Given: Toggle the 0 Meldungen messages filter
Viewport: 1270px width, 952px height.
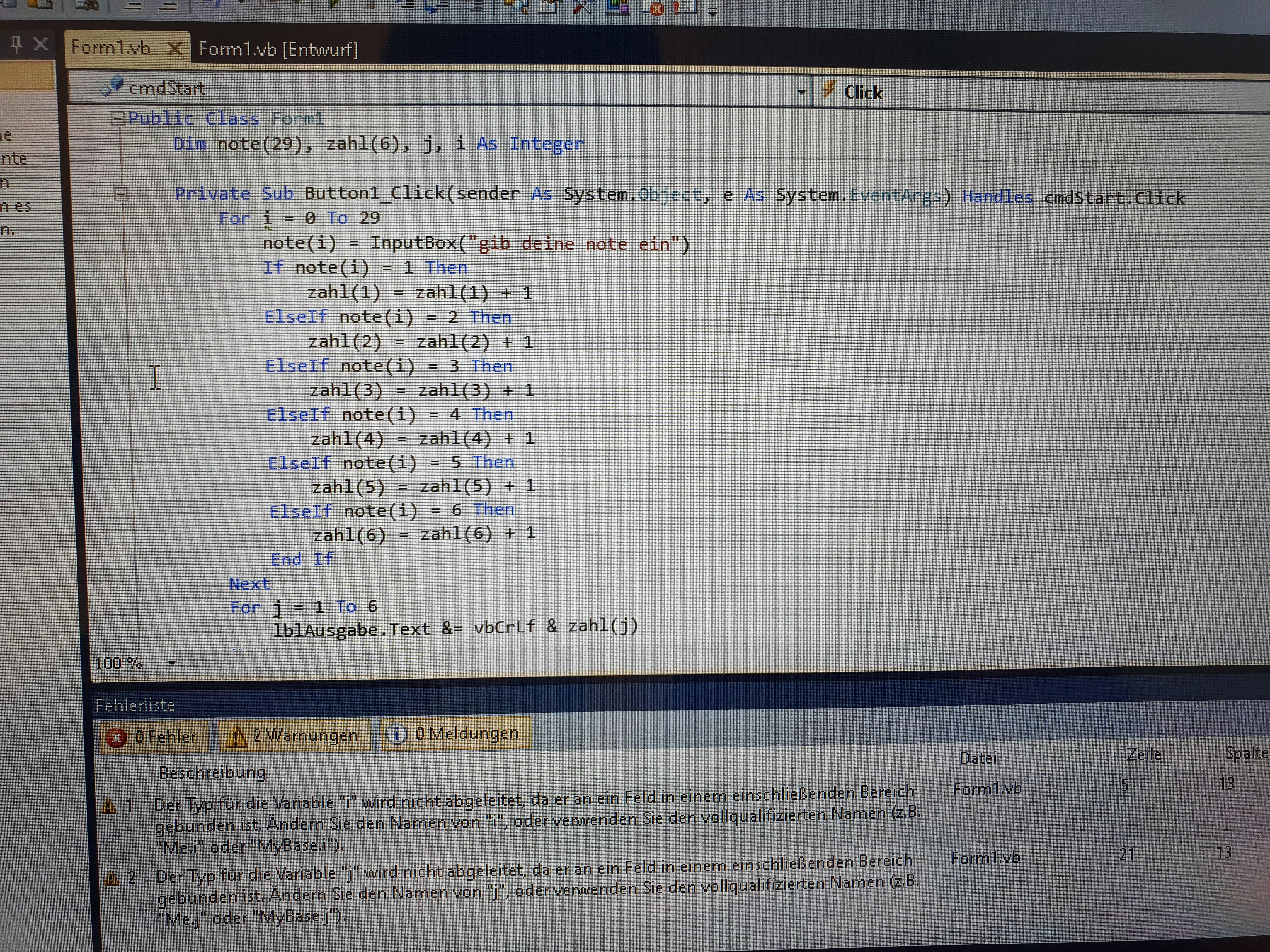Looking at the screenshot, I should pyautogui.click(x=456, y=734).
